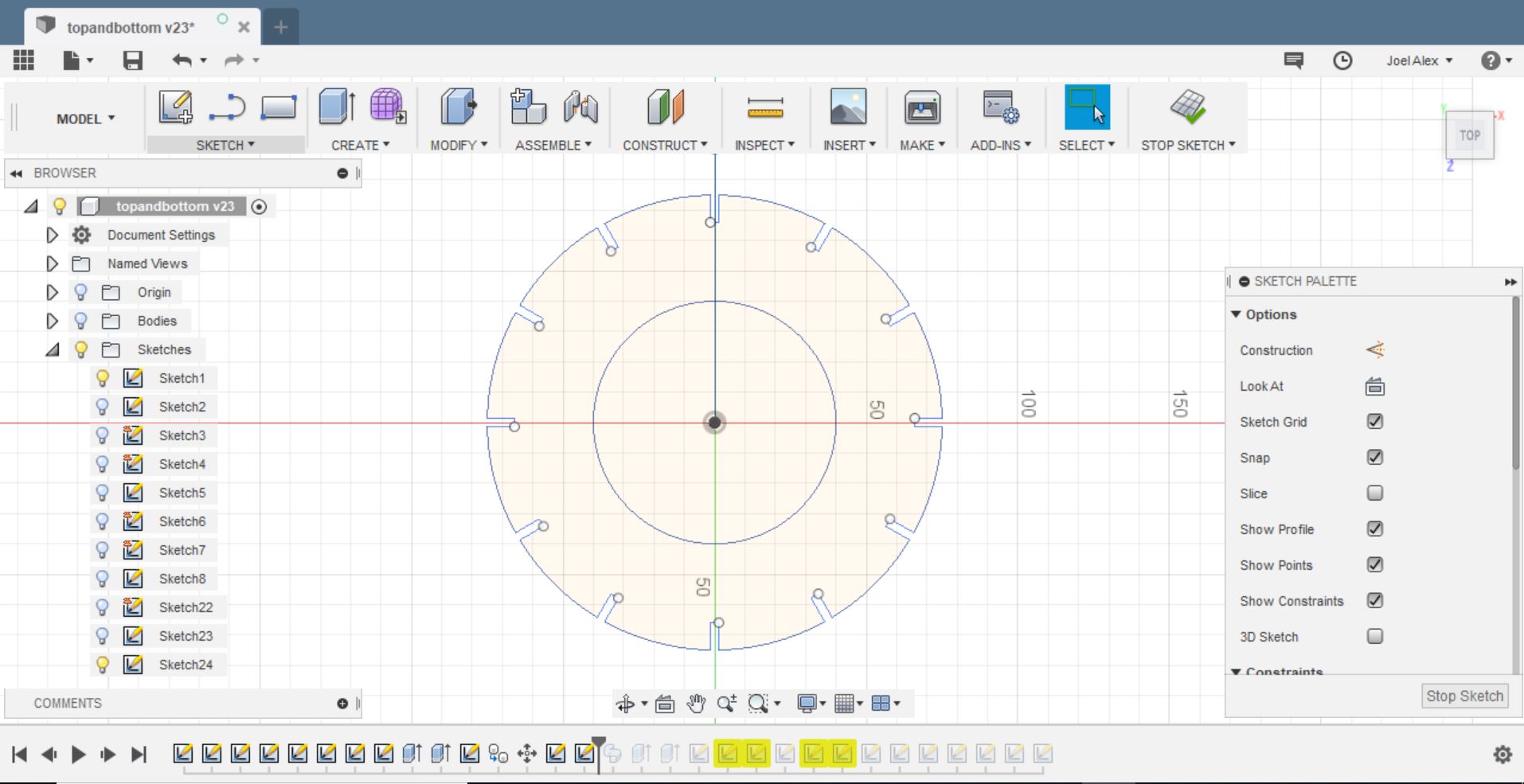Open the CREATE menu
1524x784 pixels.
360,145
